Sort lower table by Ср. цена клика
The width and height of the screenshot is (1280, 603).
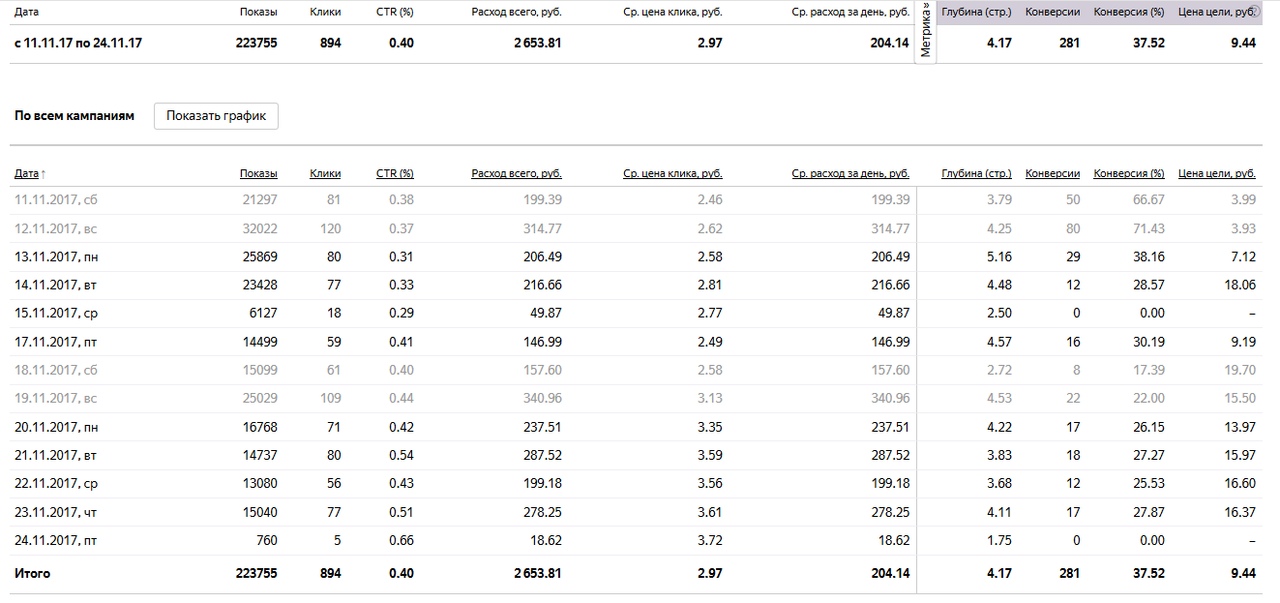coord(672,174)
